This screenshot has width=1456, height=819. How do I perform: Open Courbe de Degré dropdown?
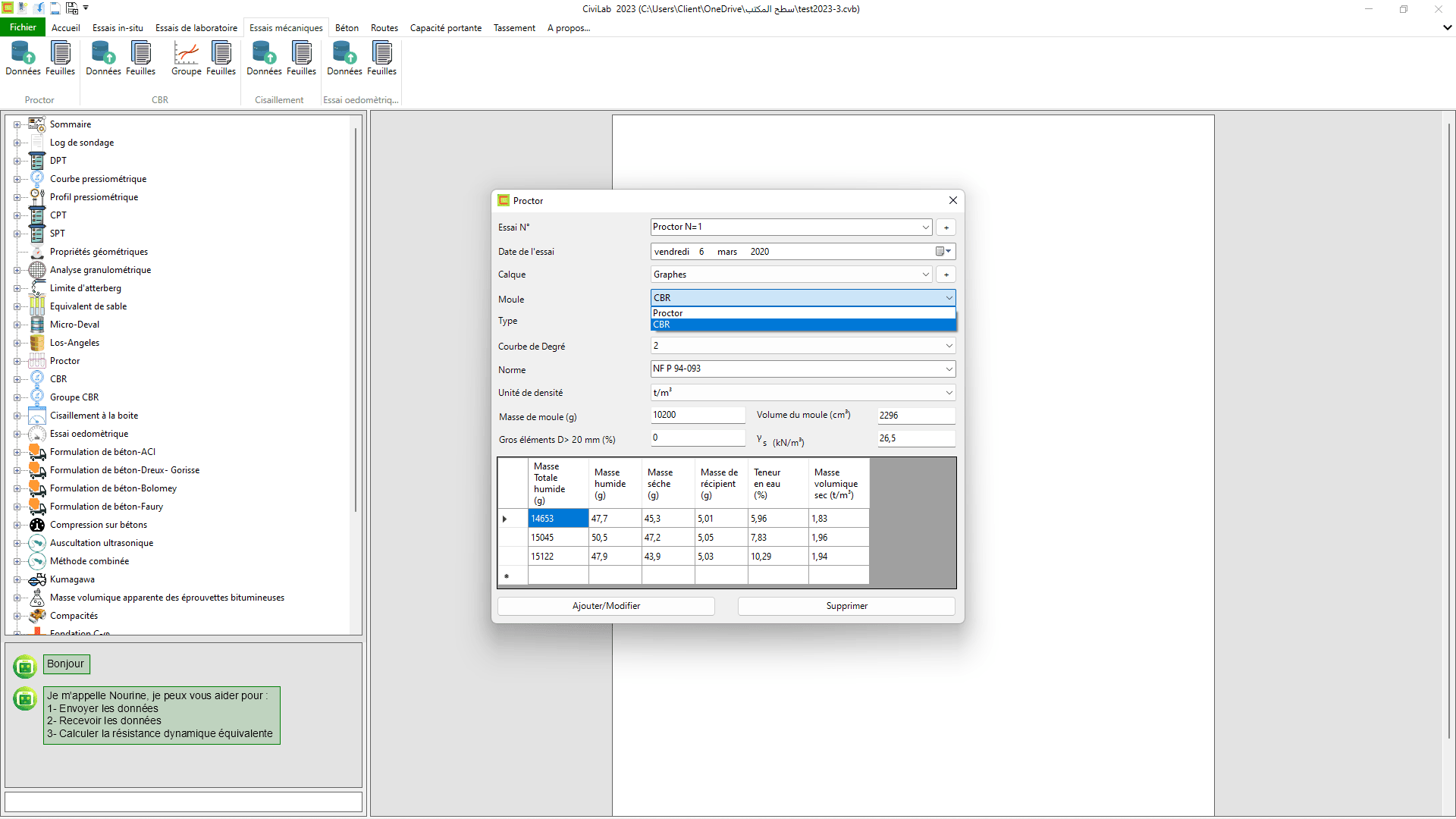click(x=949, y=346)
